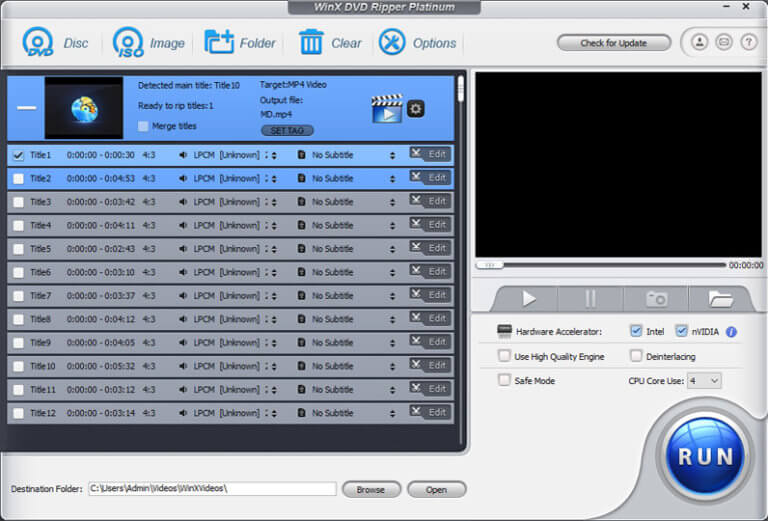Enable Use High Quality Engine

(x=504, y=356)
